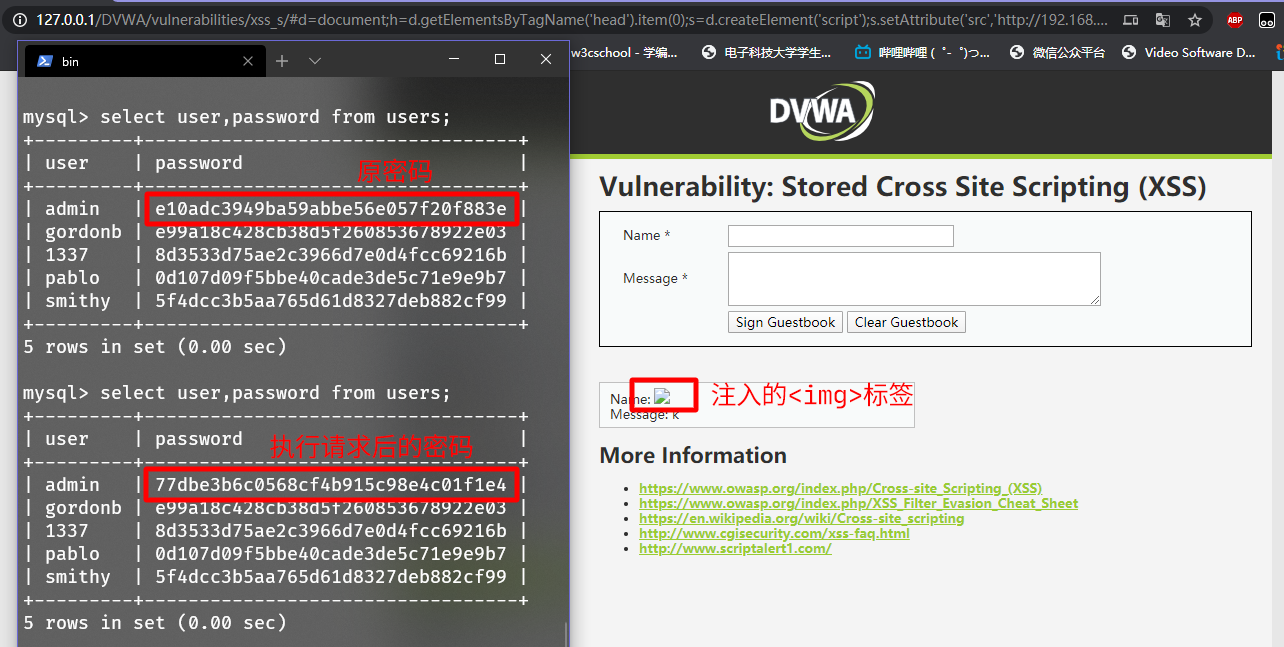The height and width of the screenshot is (647, 1284).
Task: Click the cast/media device icon in address bar
Action: pyautogui.click(x=1130, y=19)
